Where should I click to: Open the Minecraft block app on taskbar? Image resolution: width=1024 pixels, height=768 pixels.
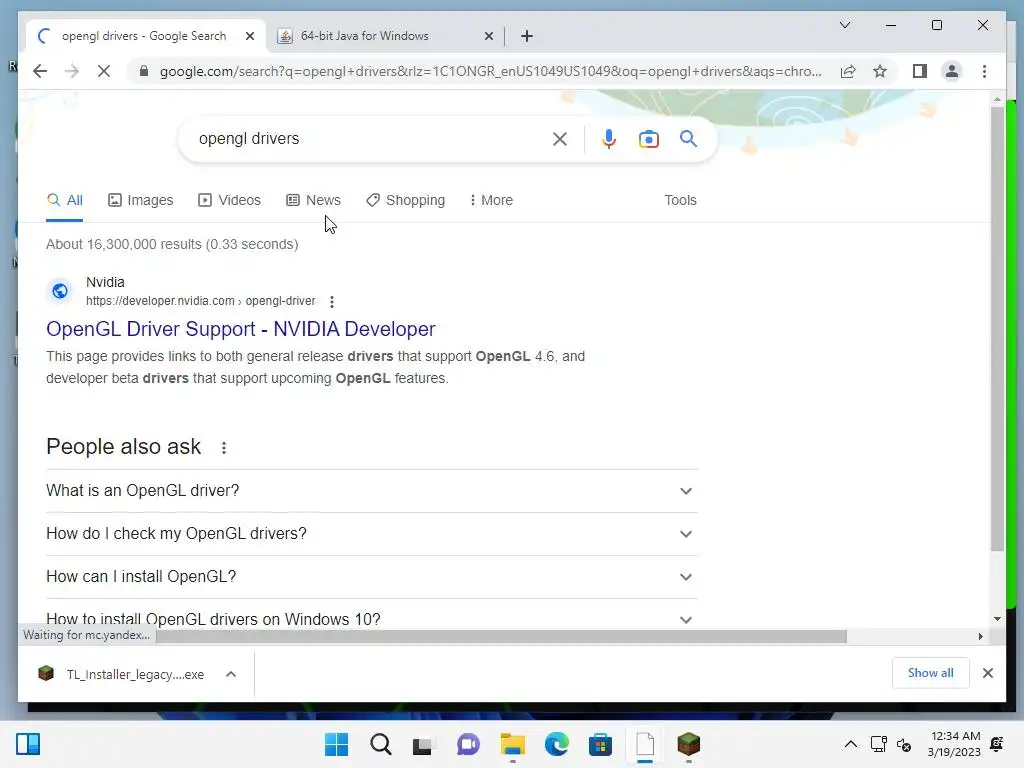click(x=688, y=744)
